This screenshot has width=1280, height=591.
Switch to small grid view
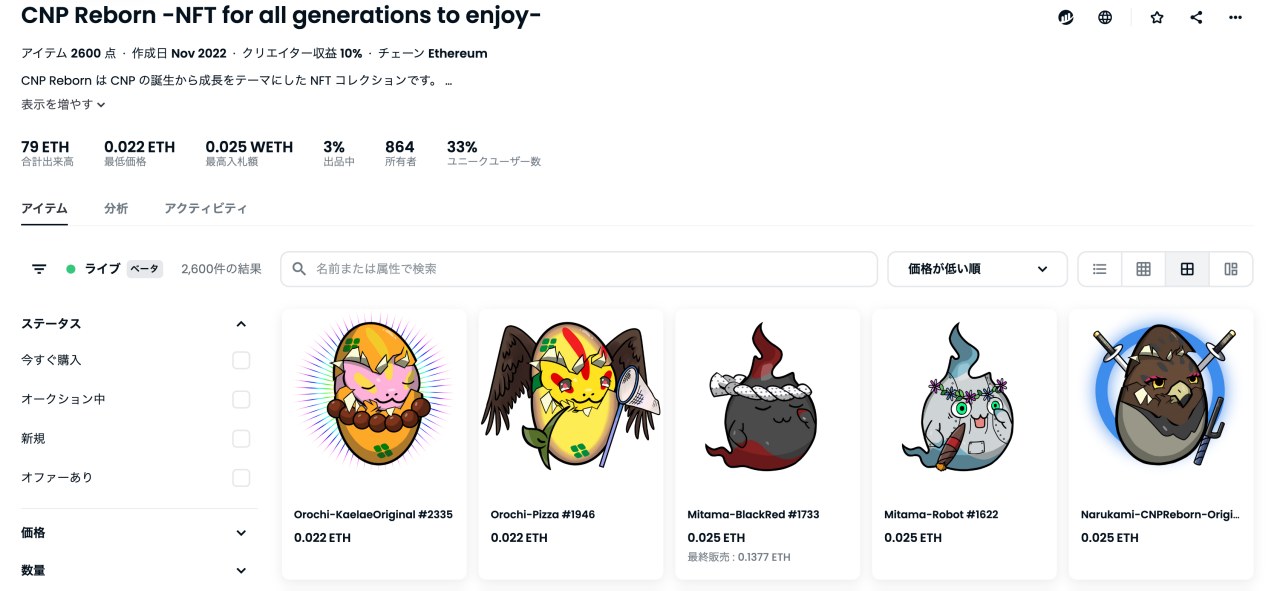point(1143,269)
